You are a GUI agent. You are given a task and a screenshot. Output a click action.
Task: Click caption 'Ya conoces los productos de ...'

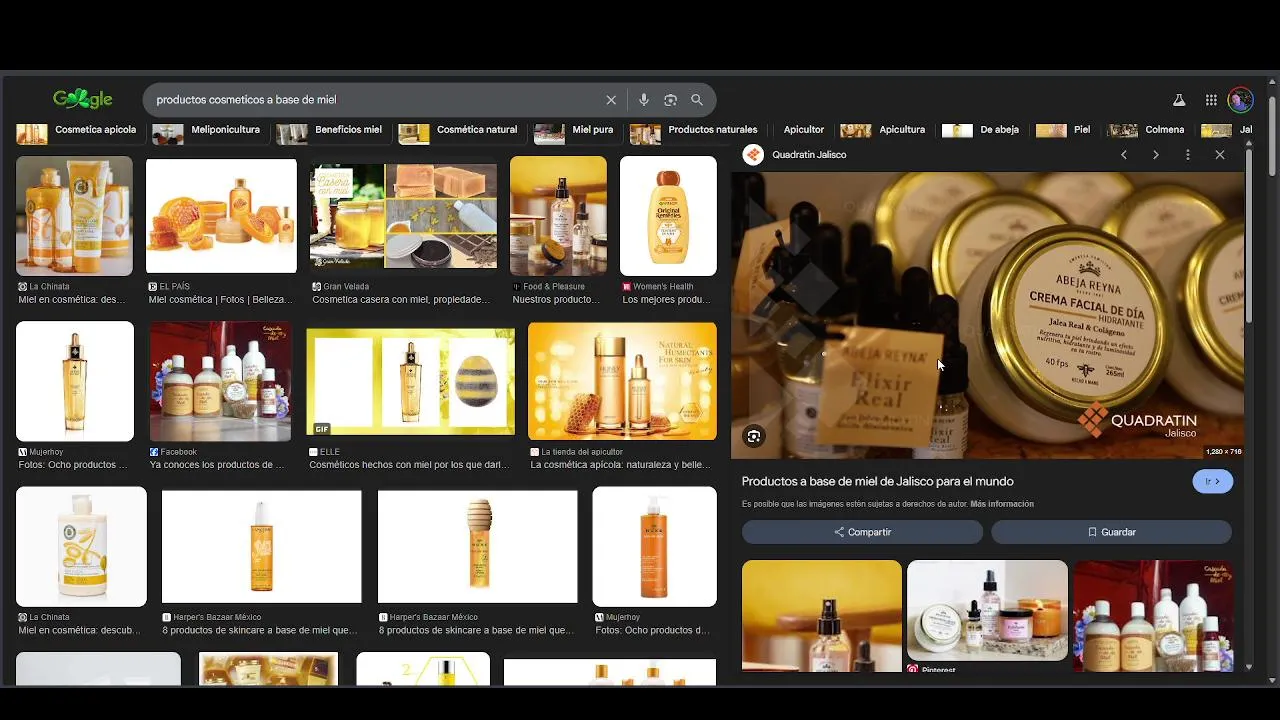pyautogui.click(x=217, y=465)
